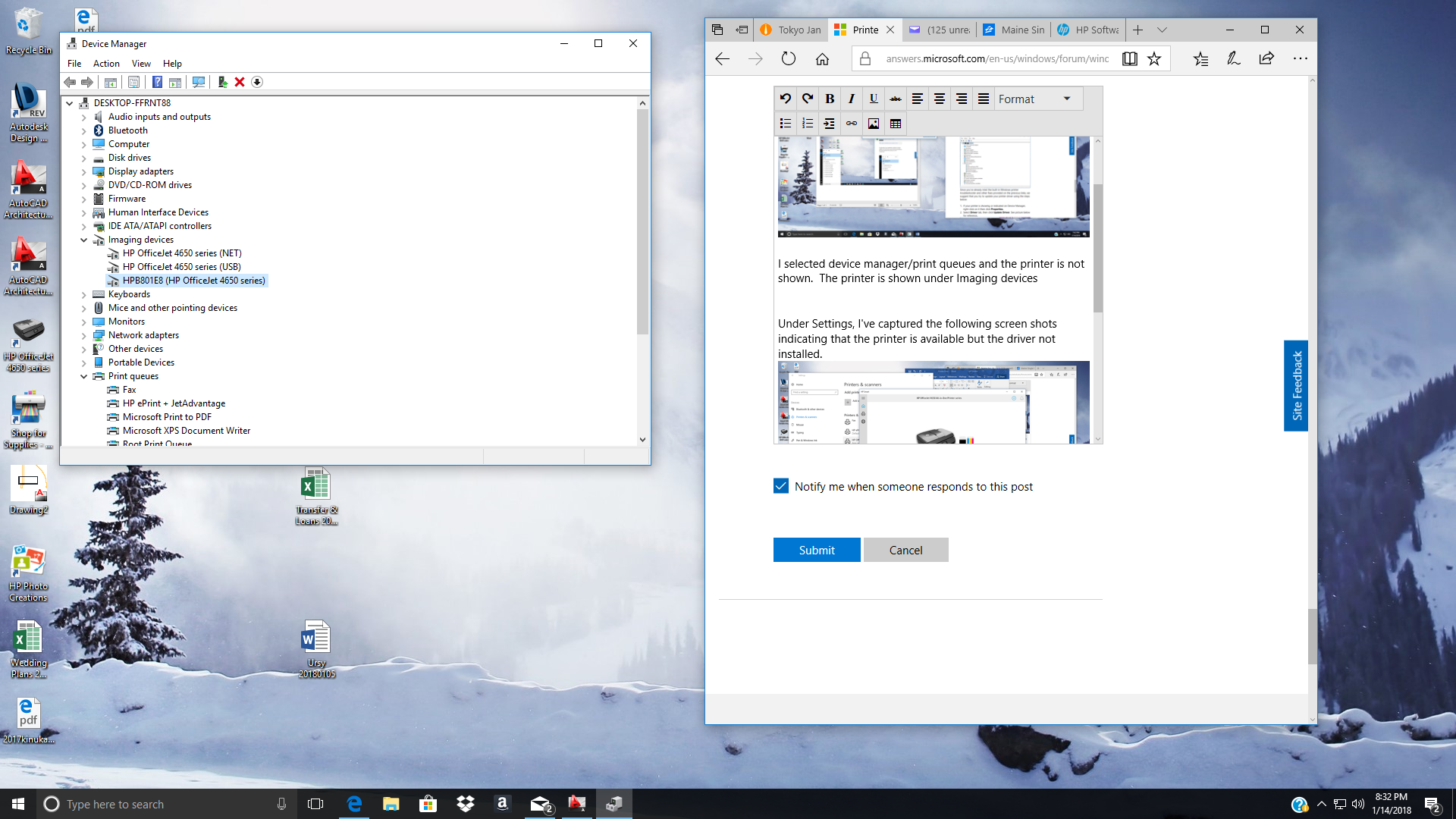Open Action Center notifications in the taskbar
This screenshot has height=819, width=1456.
[x=1432, y=804]
